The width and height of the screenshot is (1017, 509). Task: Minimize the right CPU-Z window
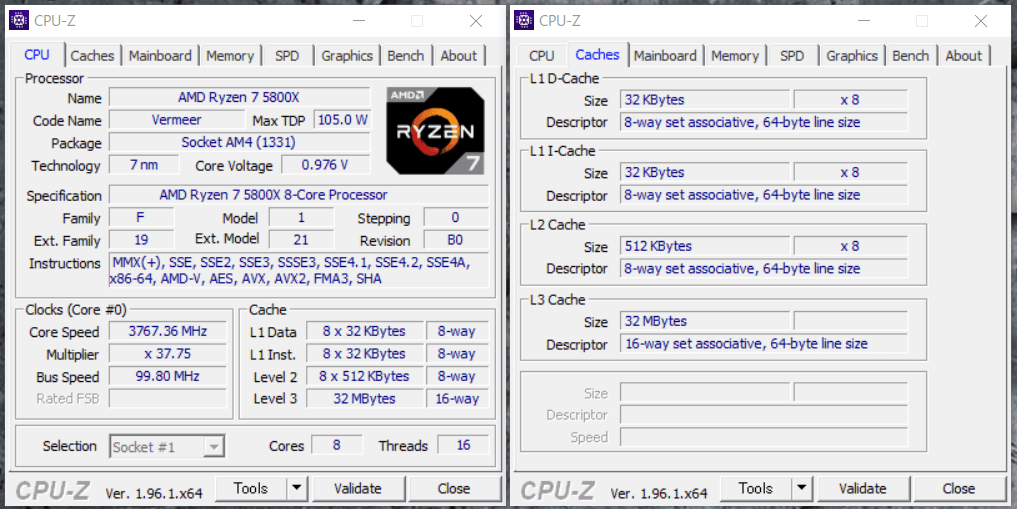(x=864, y=21)
